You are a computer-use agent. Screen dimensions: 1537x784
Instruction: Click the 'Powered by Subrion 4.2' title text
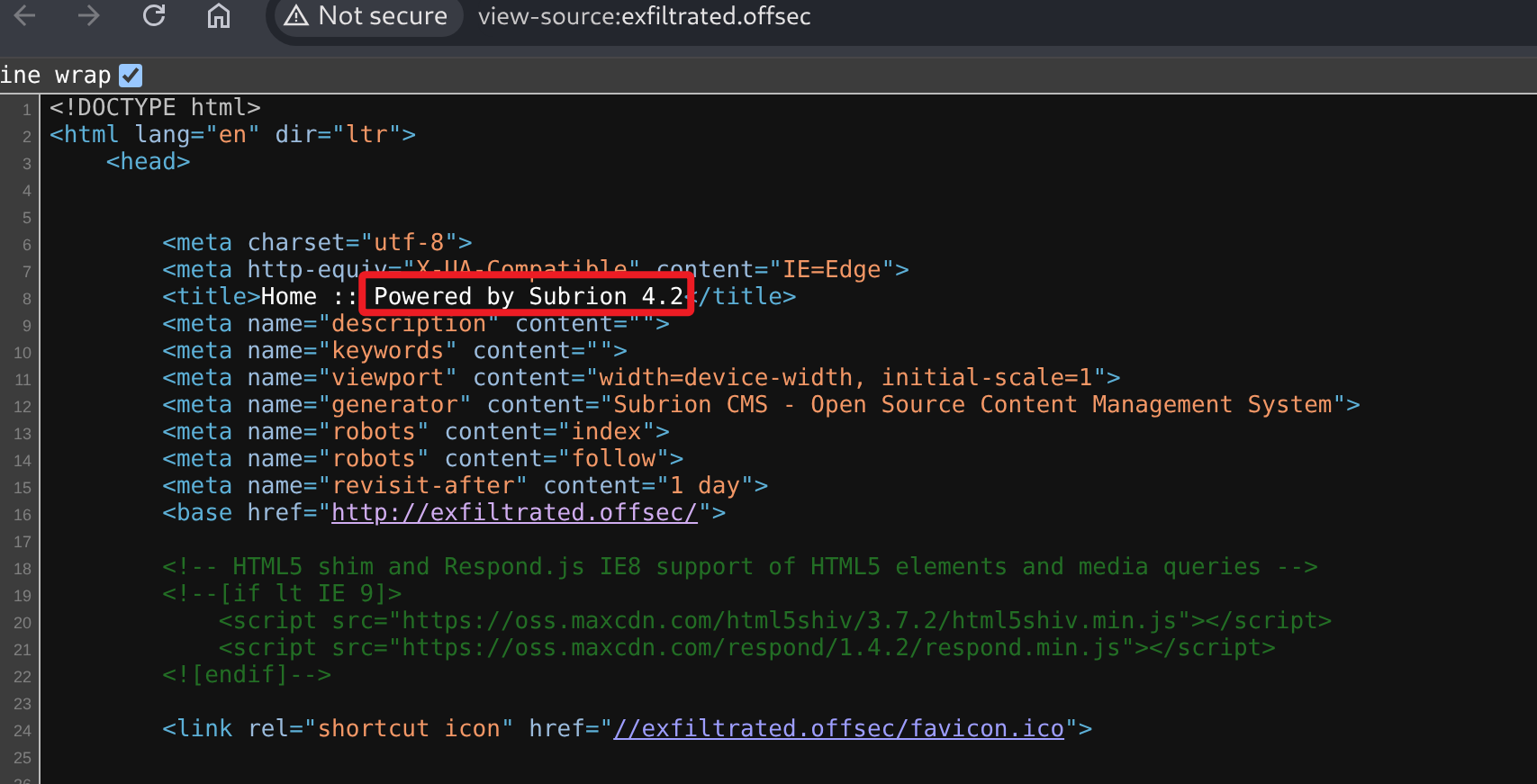point(528,297)
